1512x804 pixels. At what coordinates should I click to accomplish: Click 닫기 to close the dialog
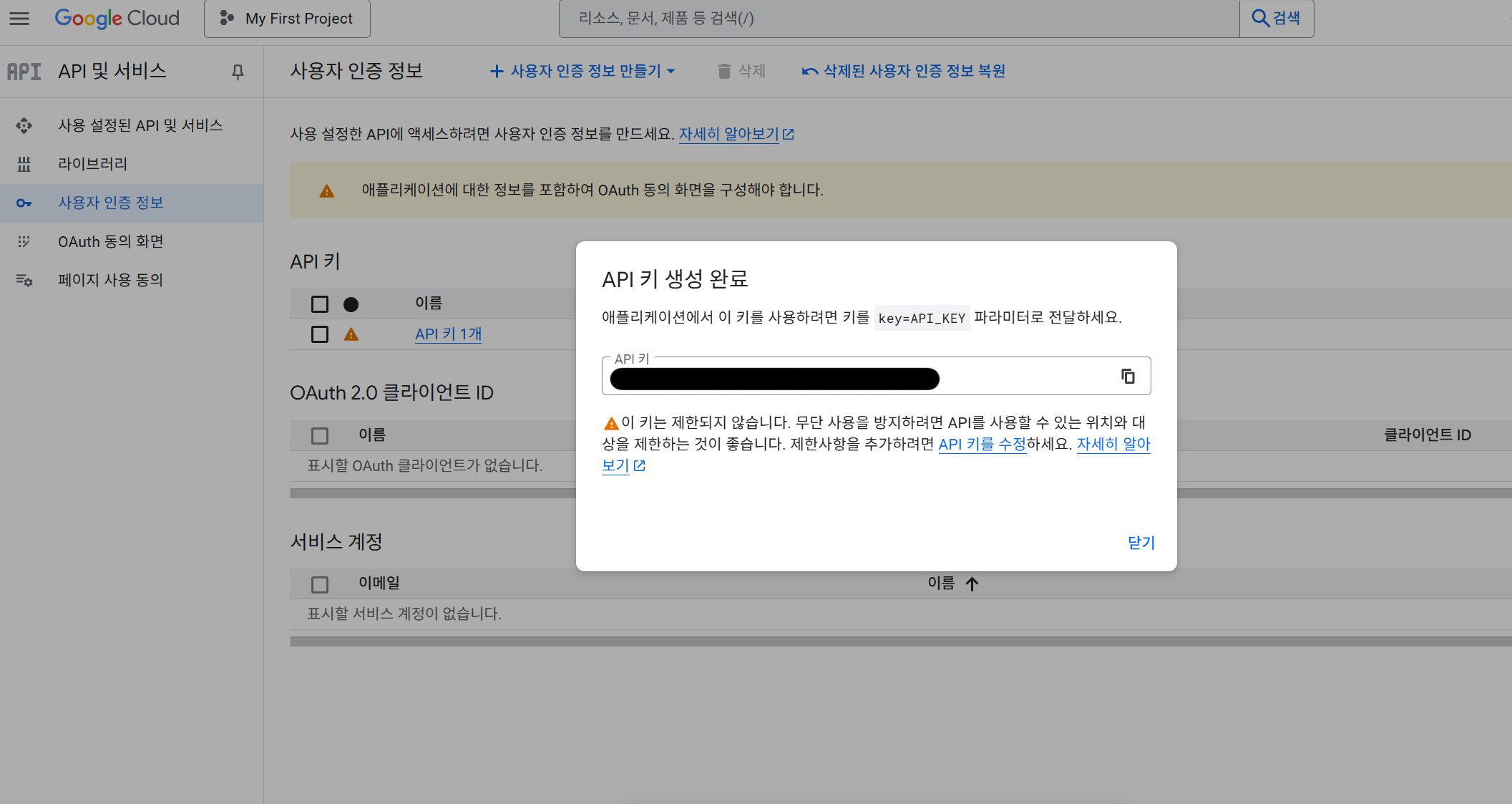click(x=1141, y=543)
